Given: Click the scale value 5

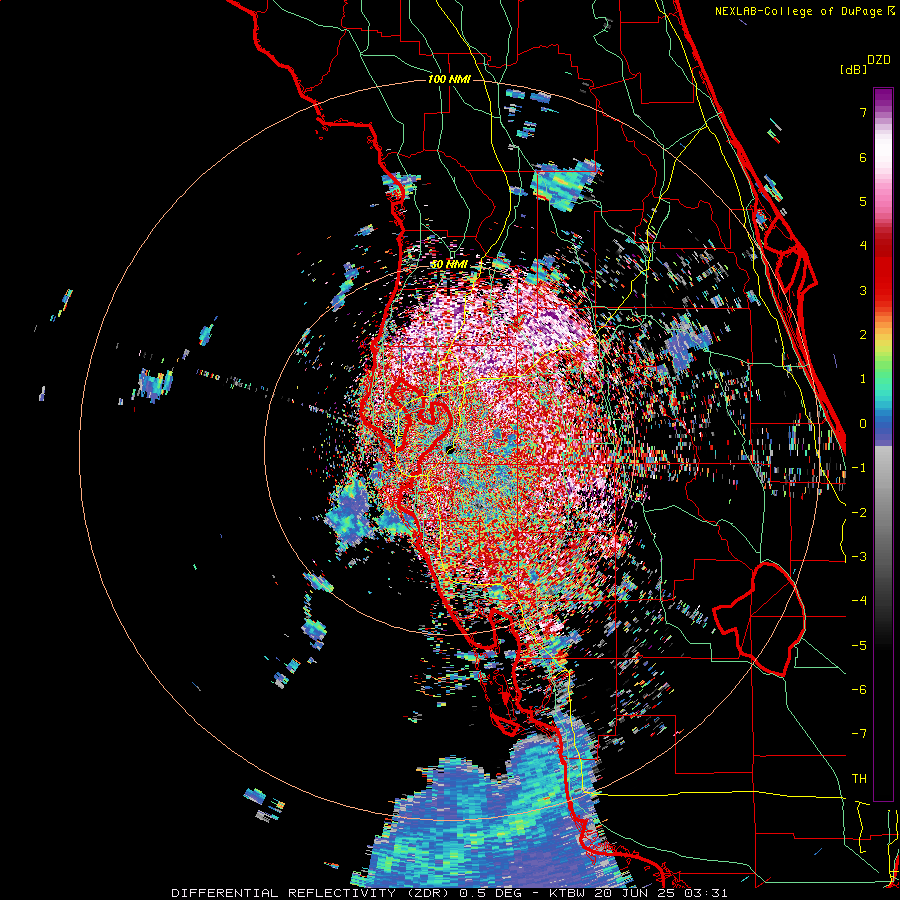Looking at the screenshot, I should coord(863,201).
